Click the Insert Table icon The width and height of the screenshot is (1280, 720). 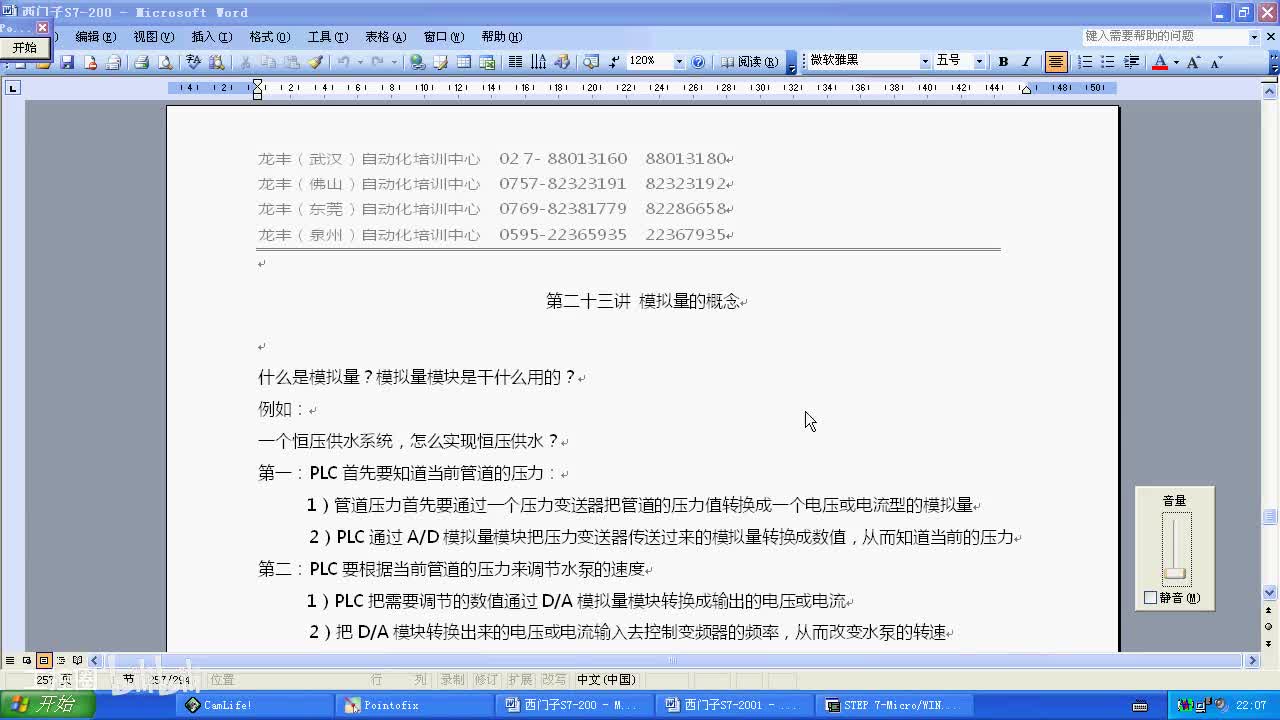464,62
